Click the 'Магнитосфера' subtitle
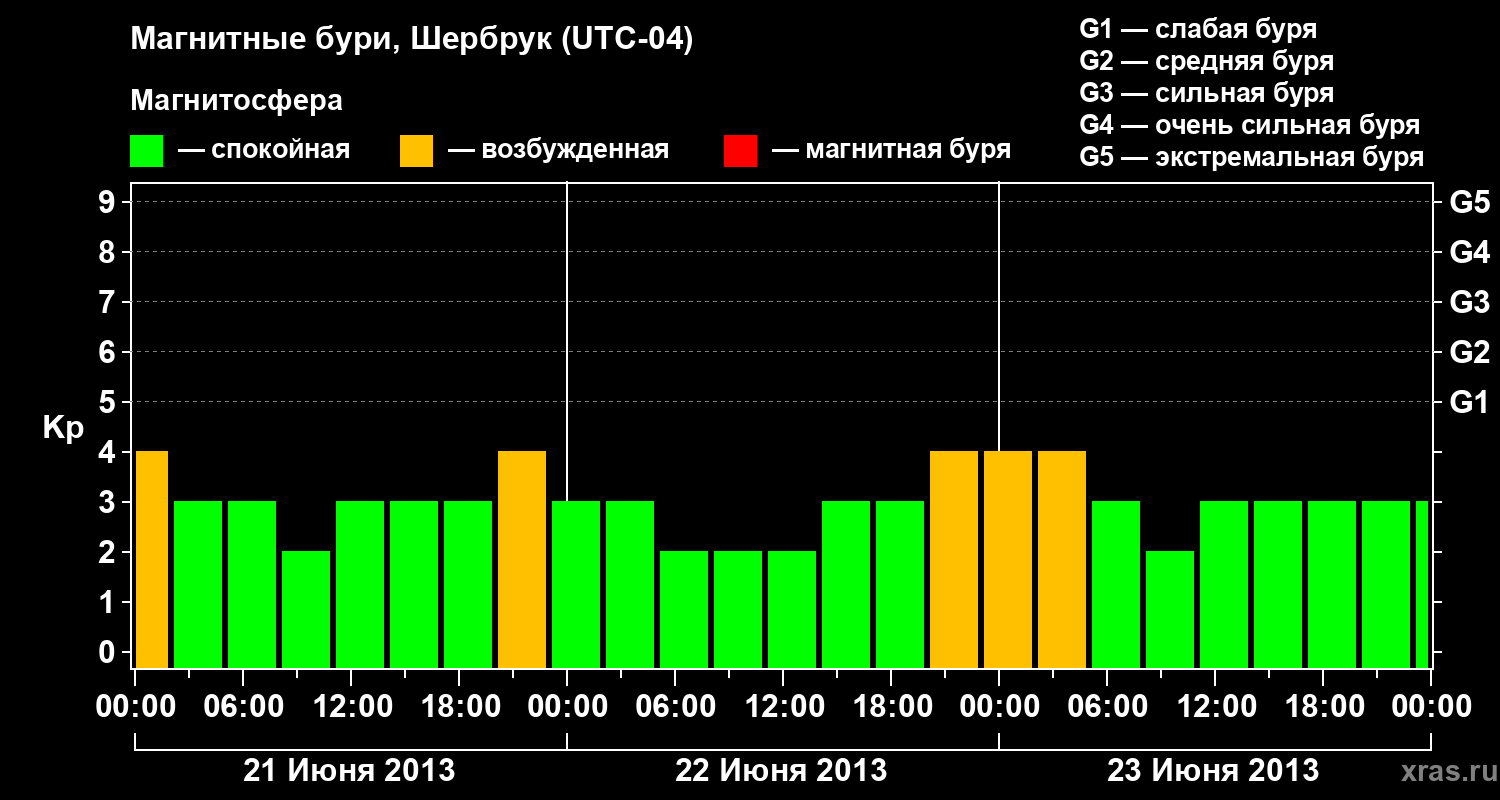The image size is (1500, 800). pyautogui.click(x=237, y=101)
